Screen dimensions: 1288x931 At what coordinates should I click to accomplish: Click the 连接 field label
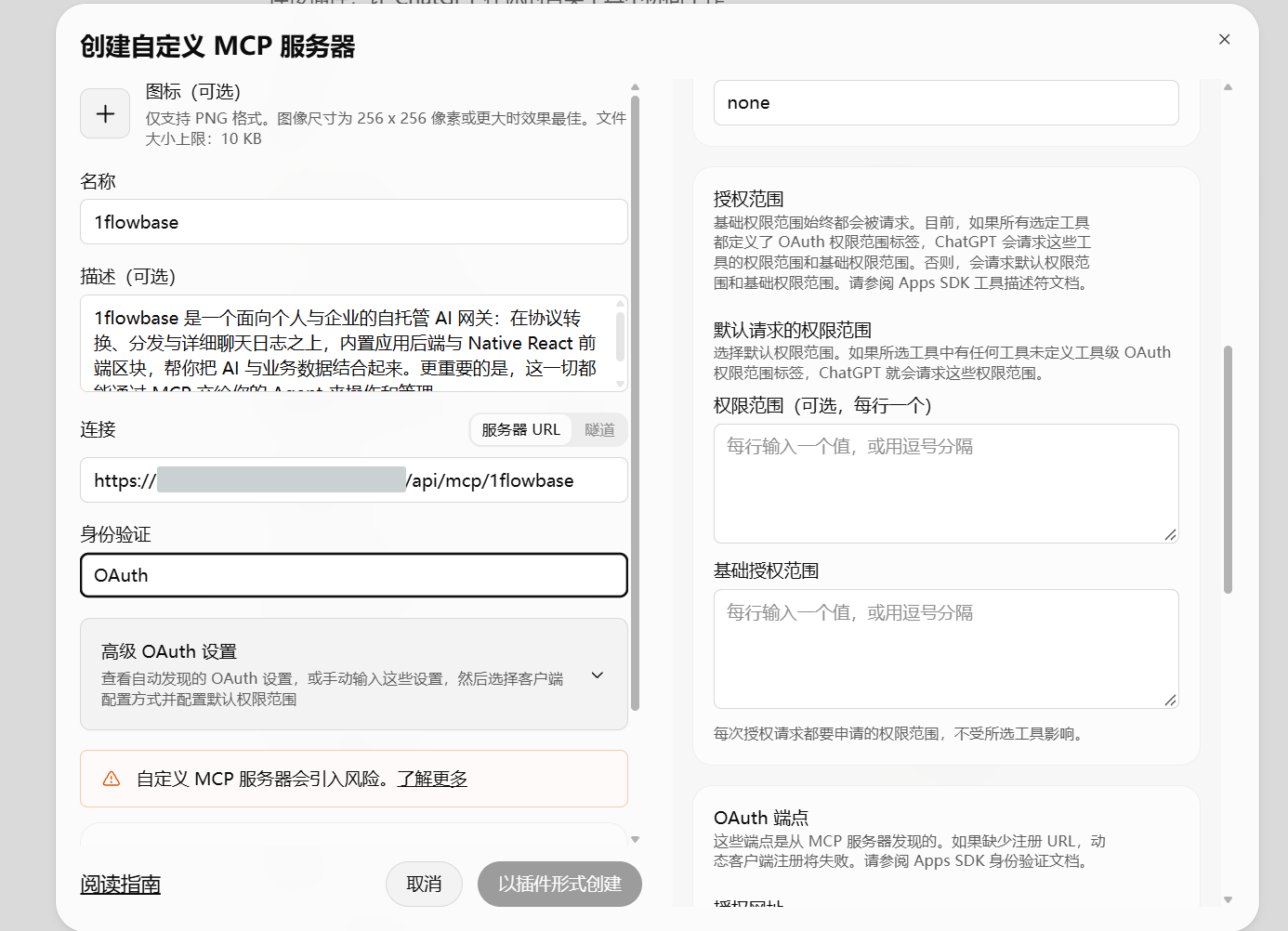tap(98, 429)
